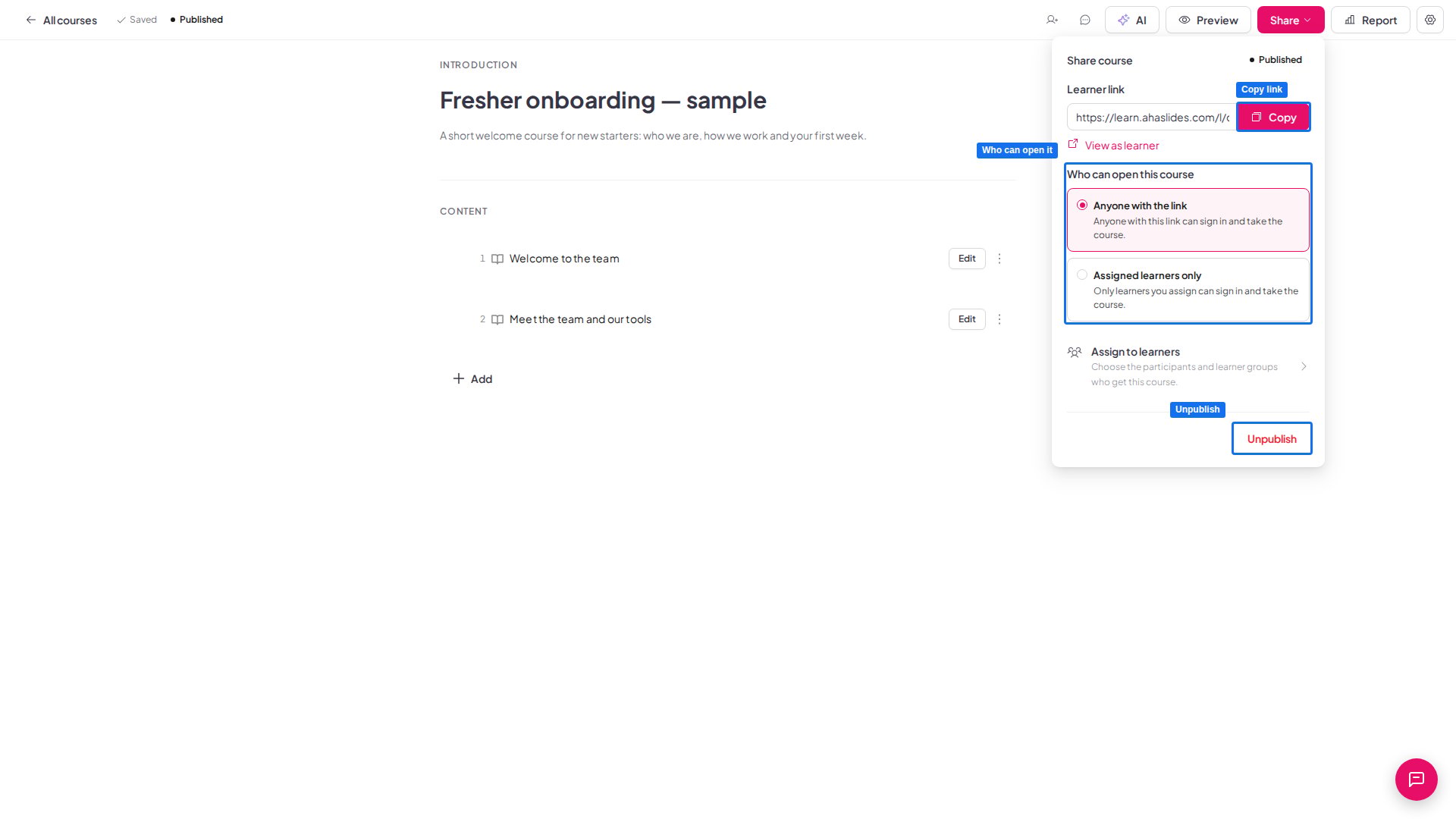Edit the Welcome to the team lesson
This screenshot has height=819, width=1456.
point(967,259)
